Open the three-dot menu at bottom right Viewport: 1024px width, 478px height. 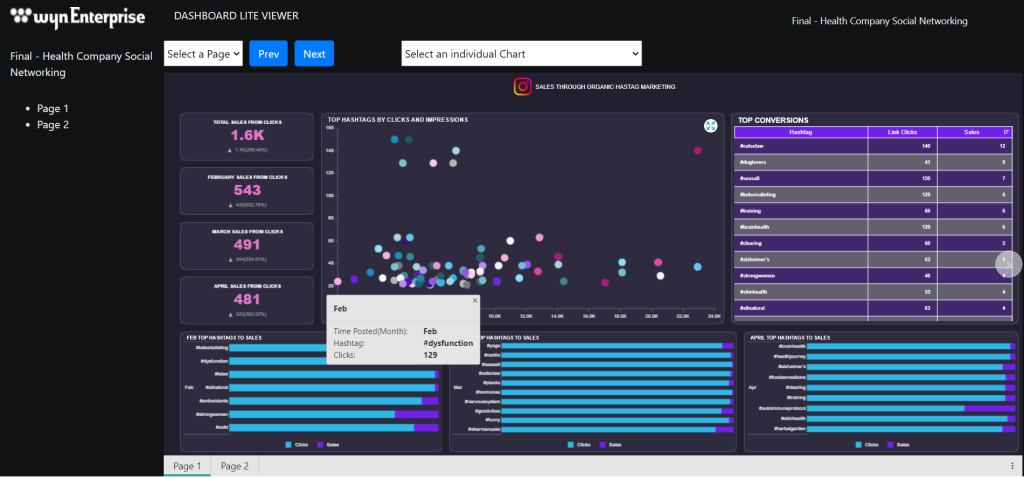(1012, 466)
